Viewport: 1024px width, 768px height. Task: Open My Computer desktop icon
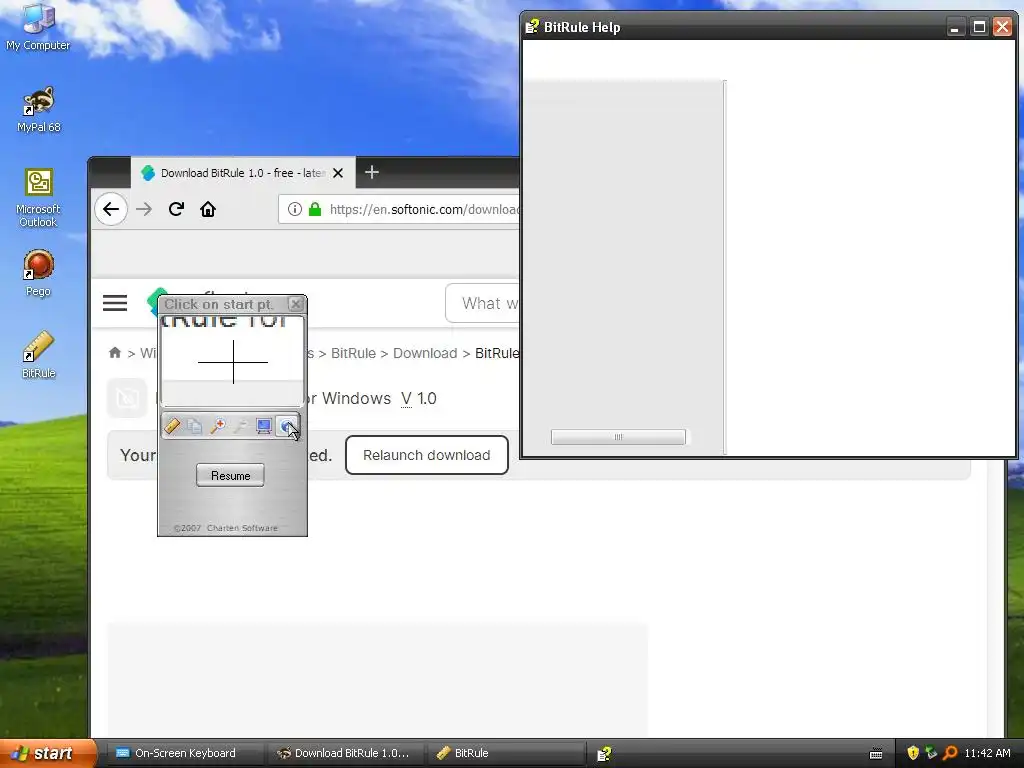(38, 27)
